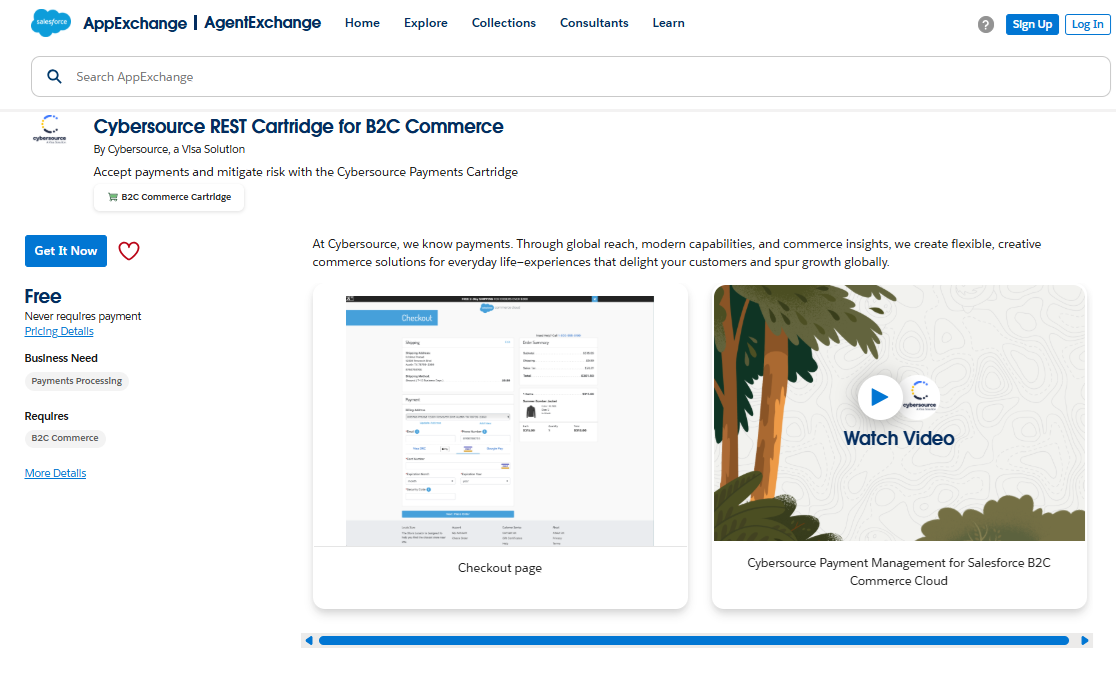Click the carousel right scroll arrow
Screen dimensions: 1116x676
pyautogui.click(x=1085, y=640)
